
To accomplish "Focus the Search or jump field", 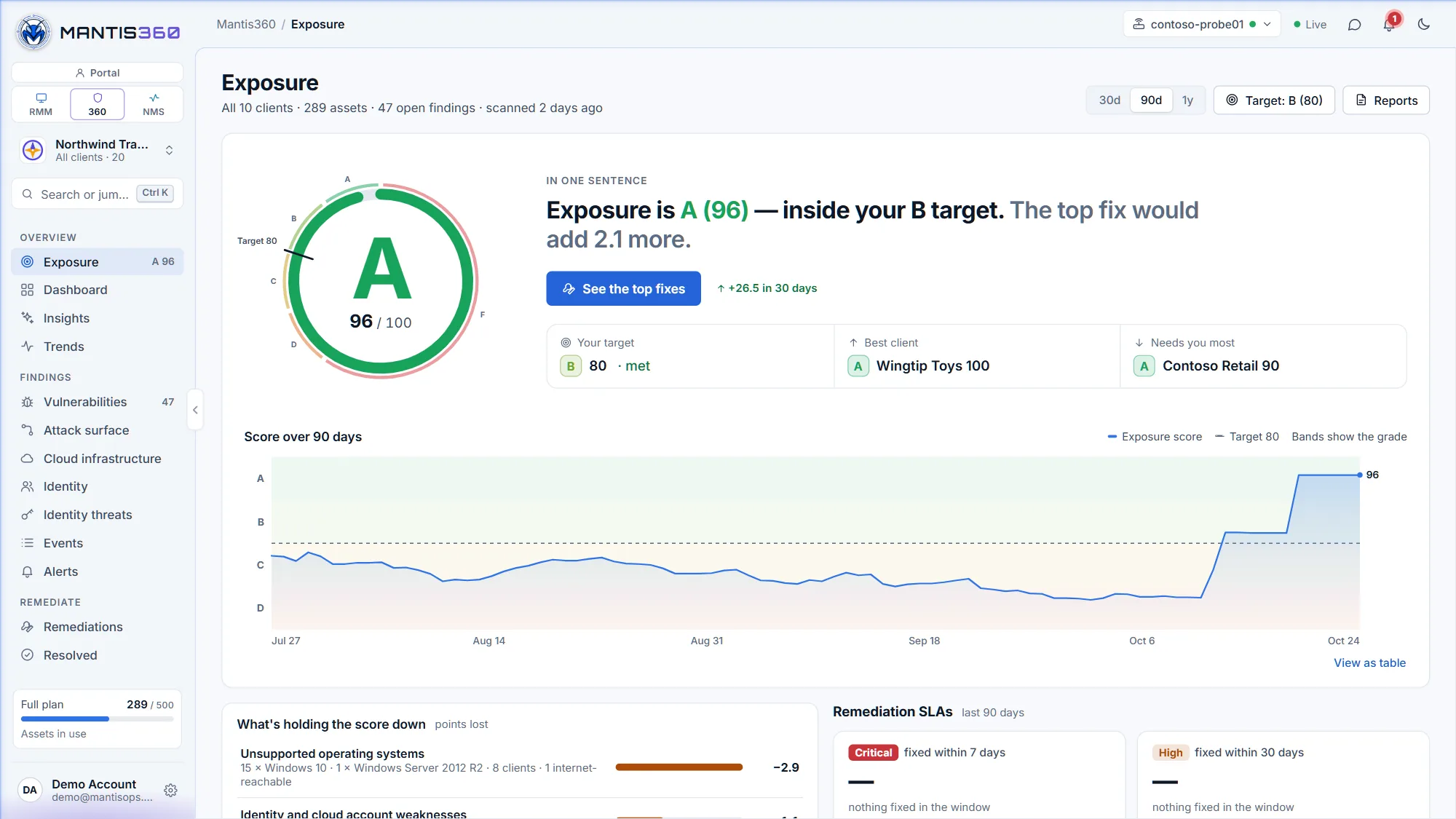I will (98, 194).
